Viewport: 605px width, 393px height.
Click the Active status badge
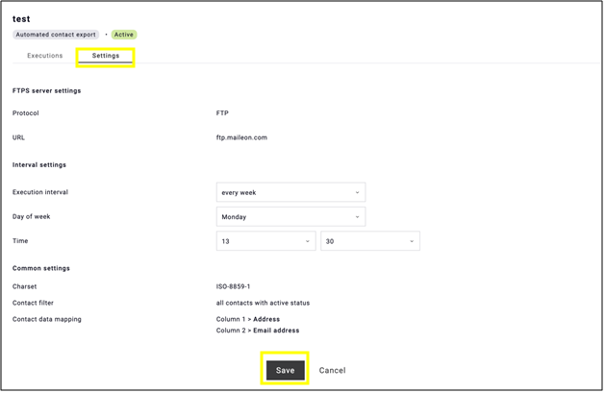124,34
